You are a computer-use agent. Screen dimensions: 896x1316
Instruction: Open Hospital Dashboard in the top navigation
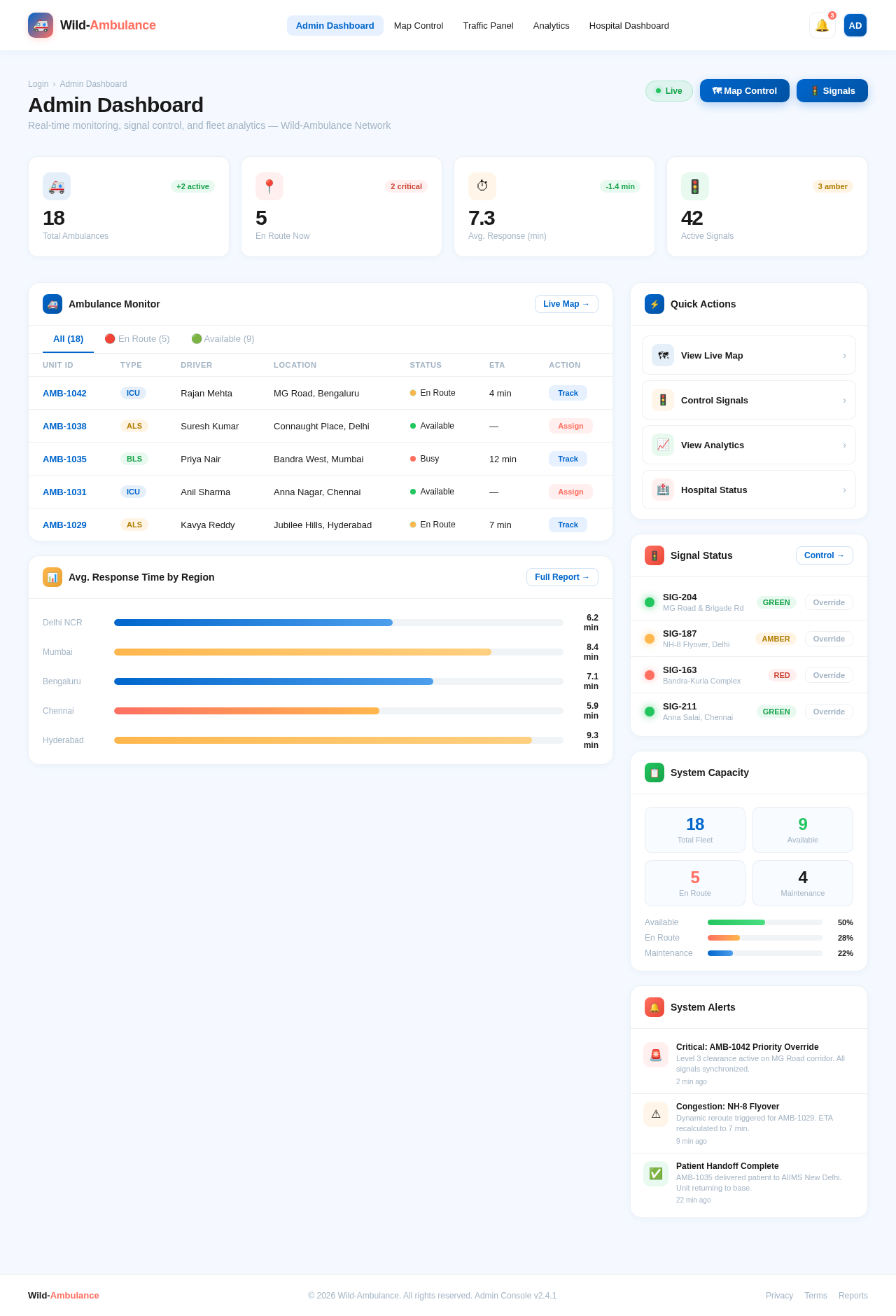tap(629, 26)
